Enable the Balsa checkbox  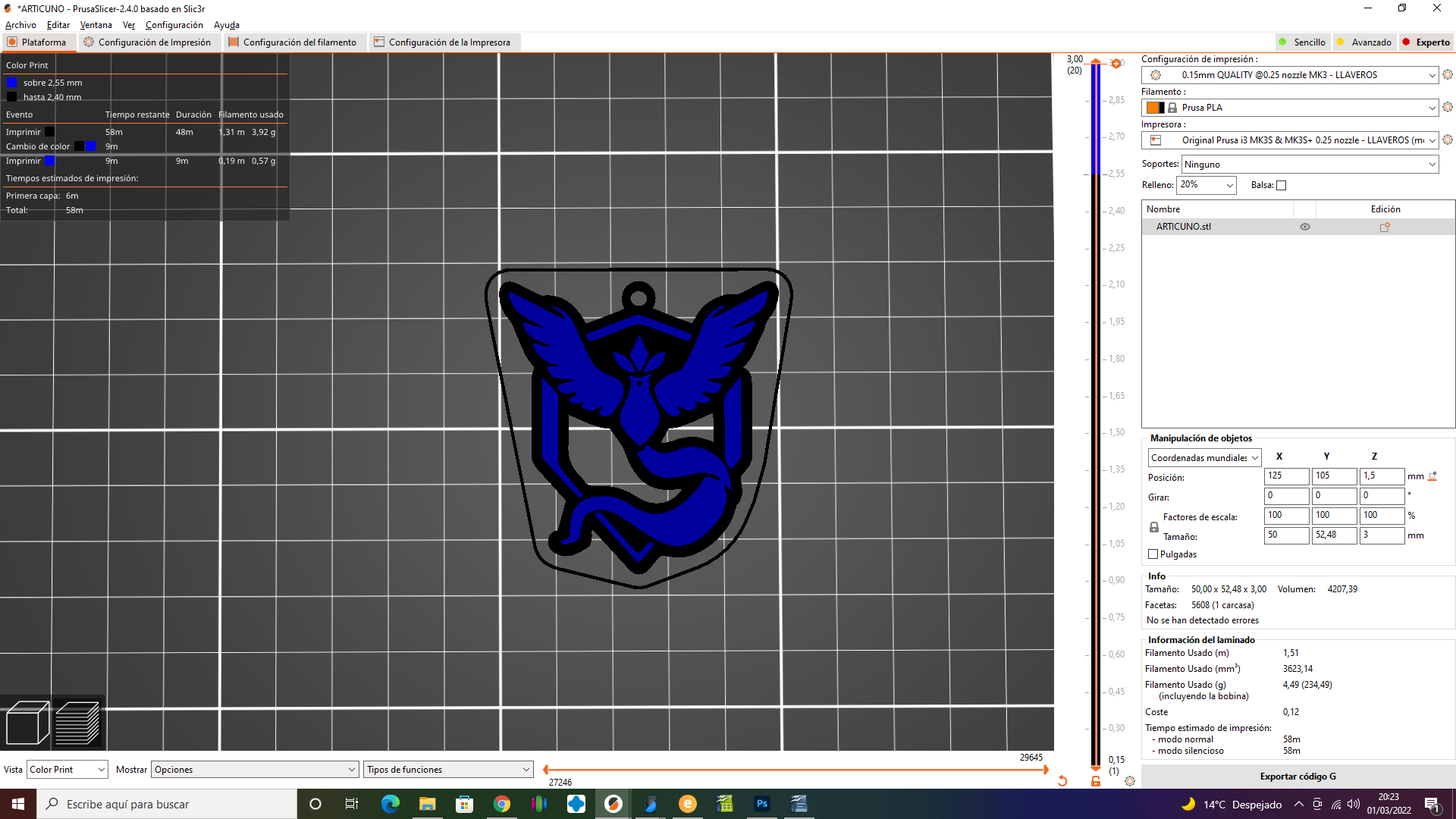point(1282,186)
